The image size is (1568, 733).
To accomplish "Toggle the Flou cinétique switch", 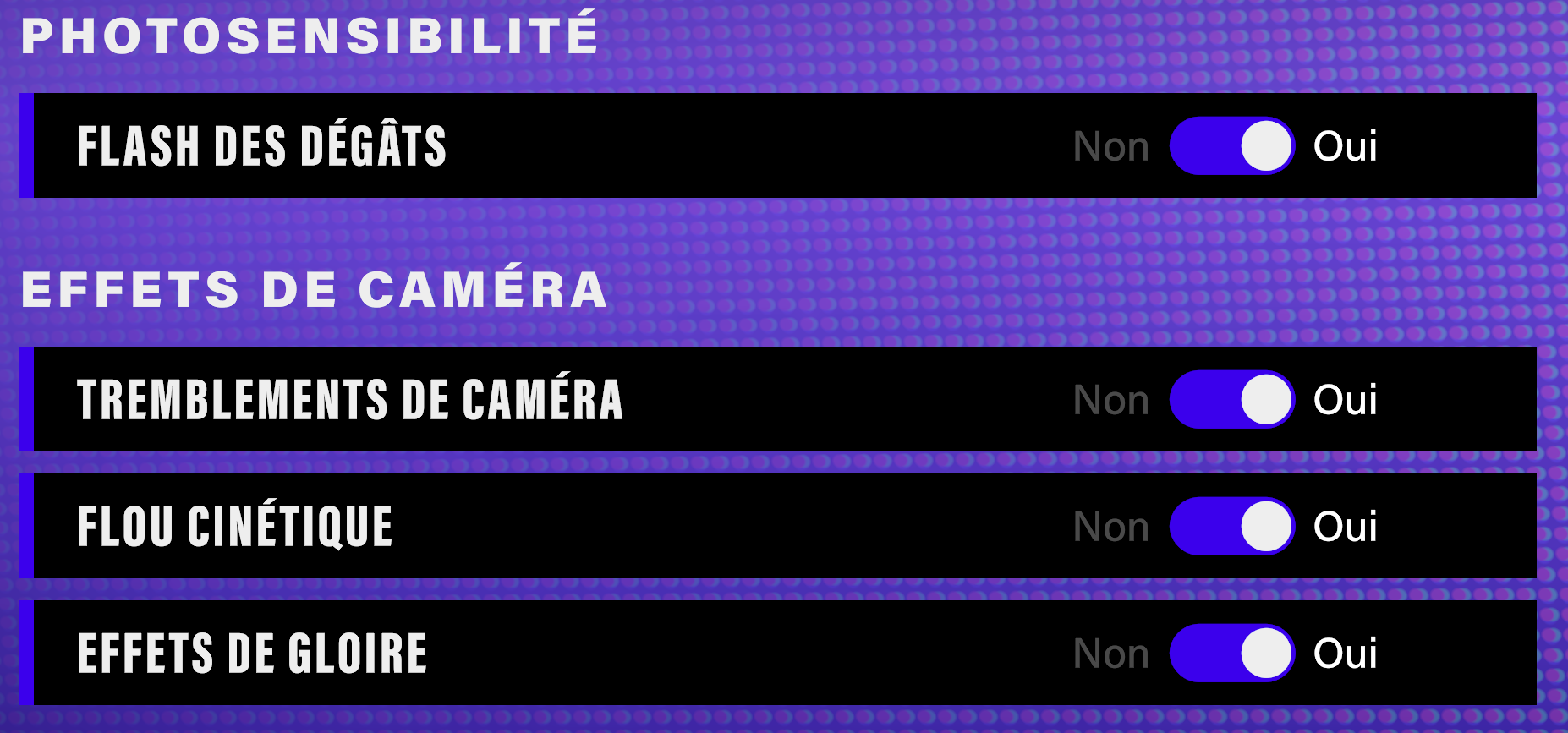I will pos(1231,527).
